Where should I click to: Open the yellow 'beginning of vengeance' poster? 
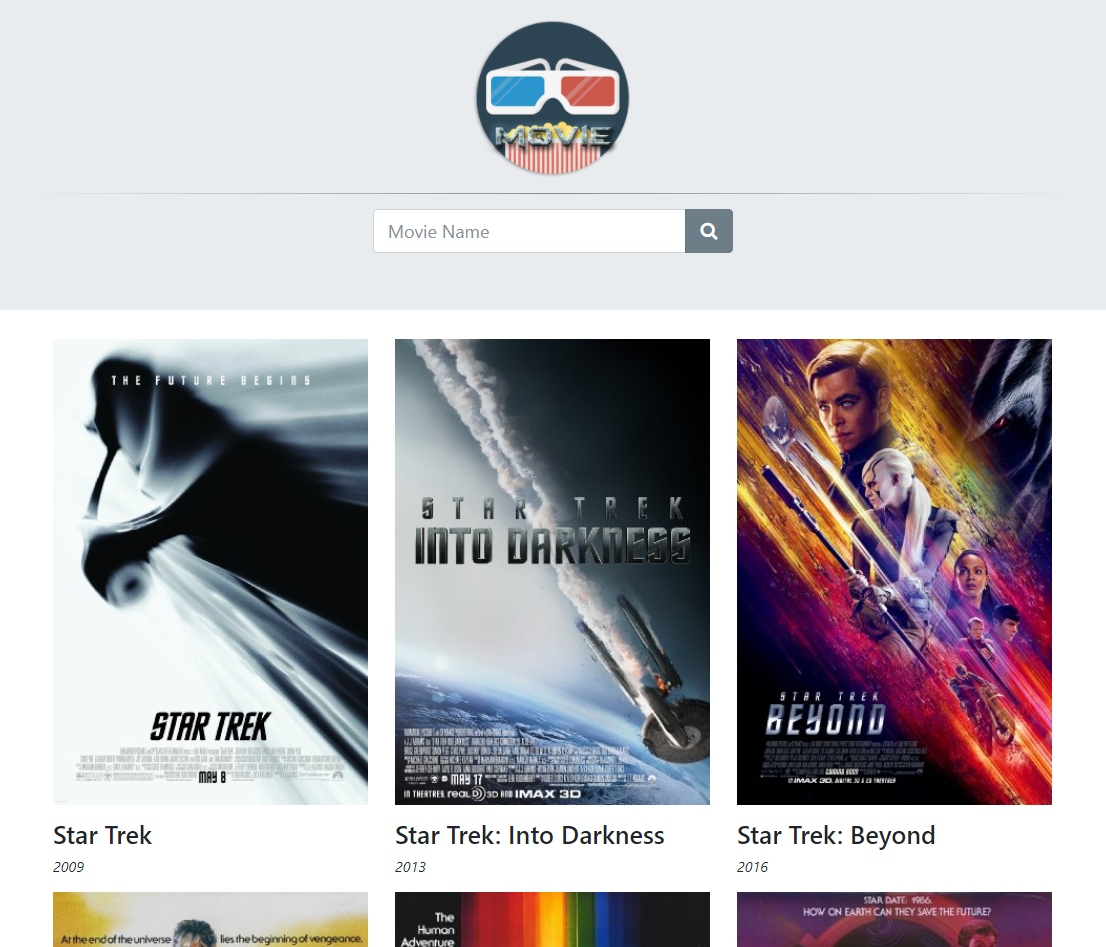pyautogui.click(x=210, y=919)
